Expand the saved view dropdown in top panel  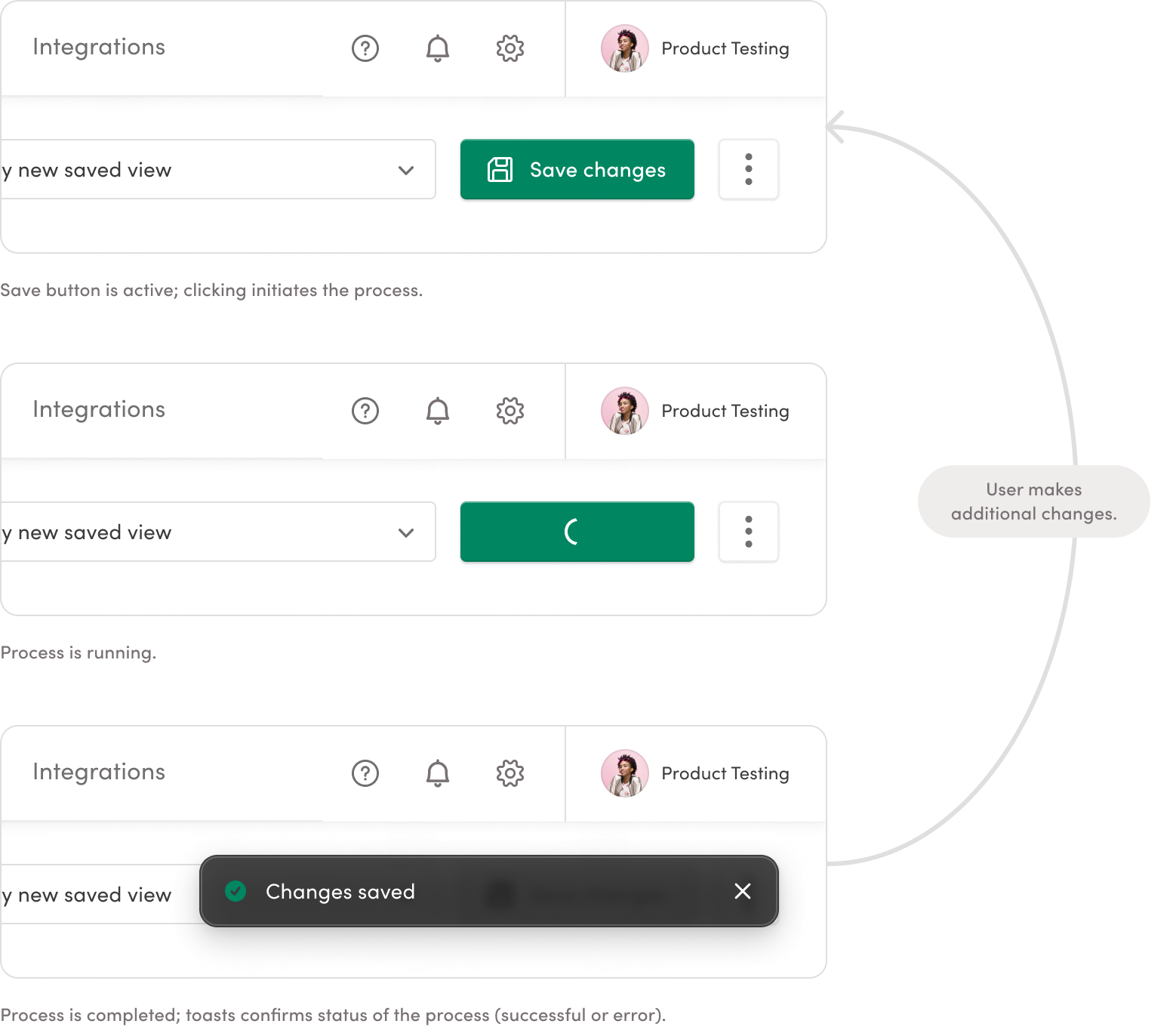coord(406,170)
